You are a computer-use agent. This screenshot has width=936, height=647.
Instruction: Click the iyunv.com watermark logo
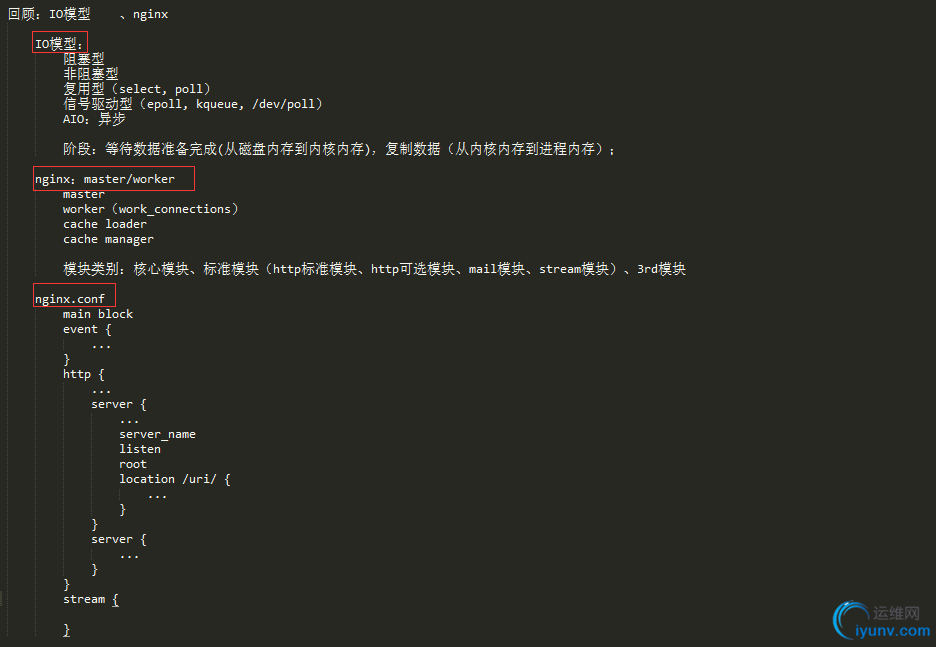click(x=881, y=621)
